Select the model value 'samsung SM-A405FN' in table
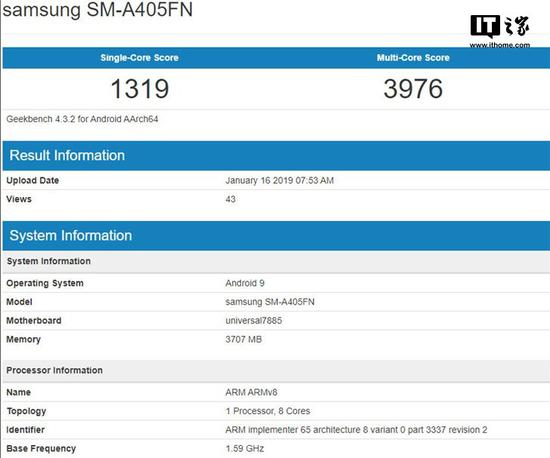 coord(270,302)
